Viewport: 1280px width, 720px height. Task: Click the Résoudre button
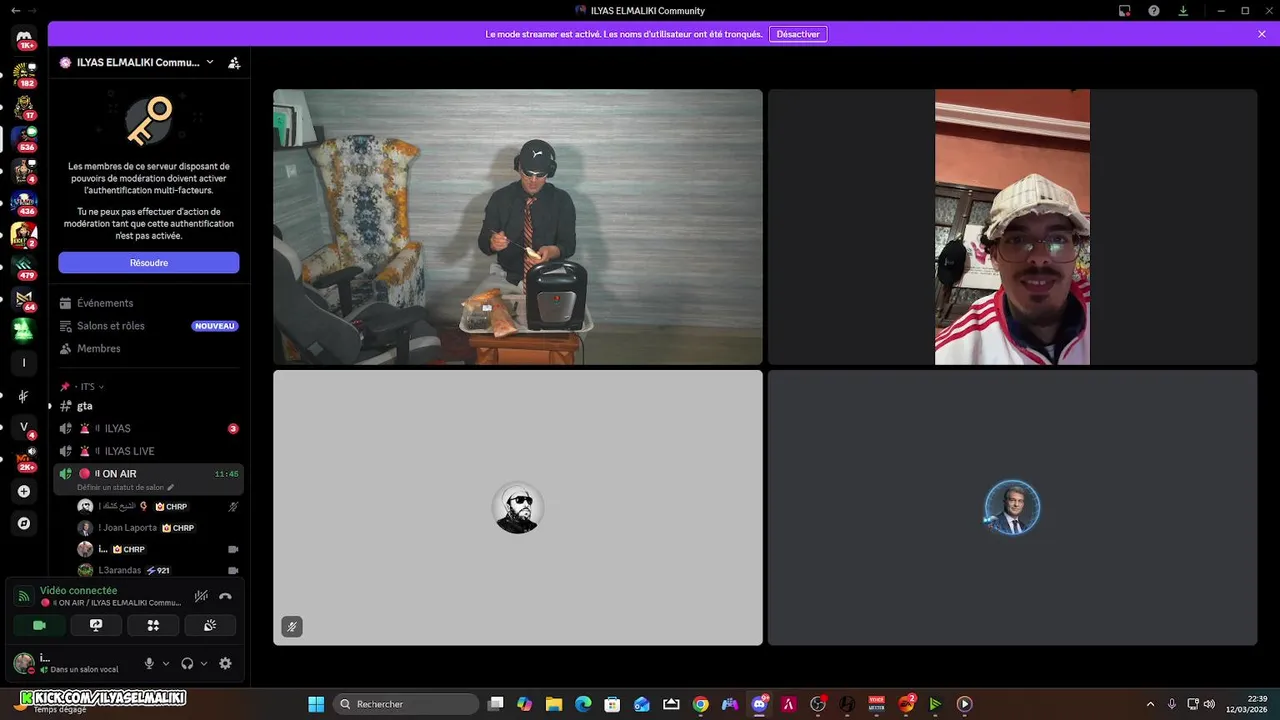pos(149,262)
